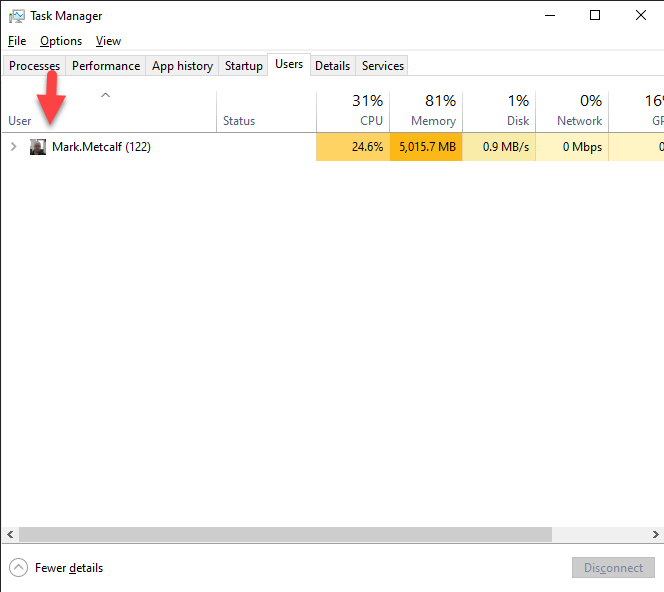Image resolution: width=664 pixels, height=592 pixels.
Task: Click the Task Manager title bar icon
Action: point(17,16)
